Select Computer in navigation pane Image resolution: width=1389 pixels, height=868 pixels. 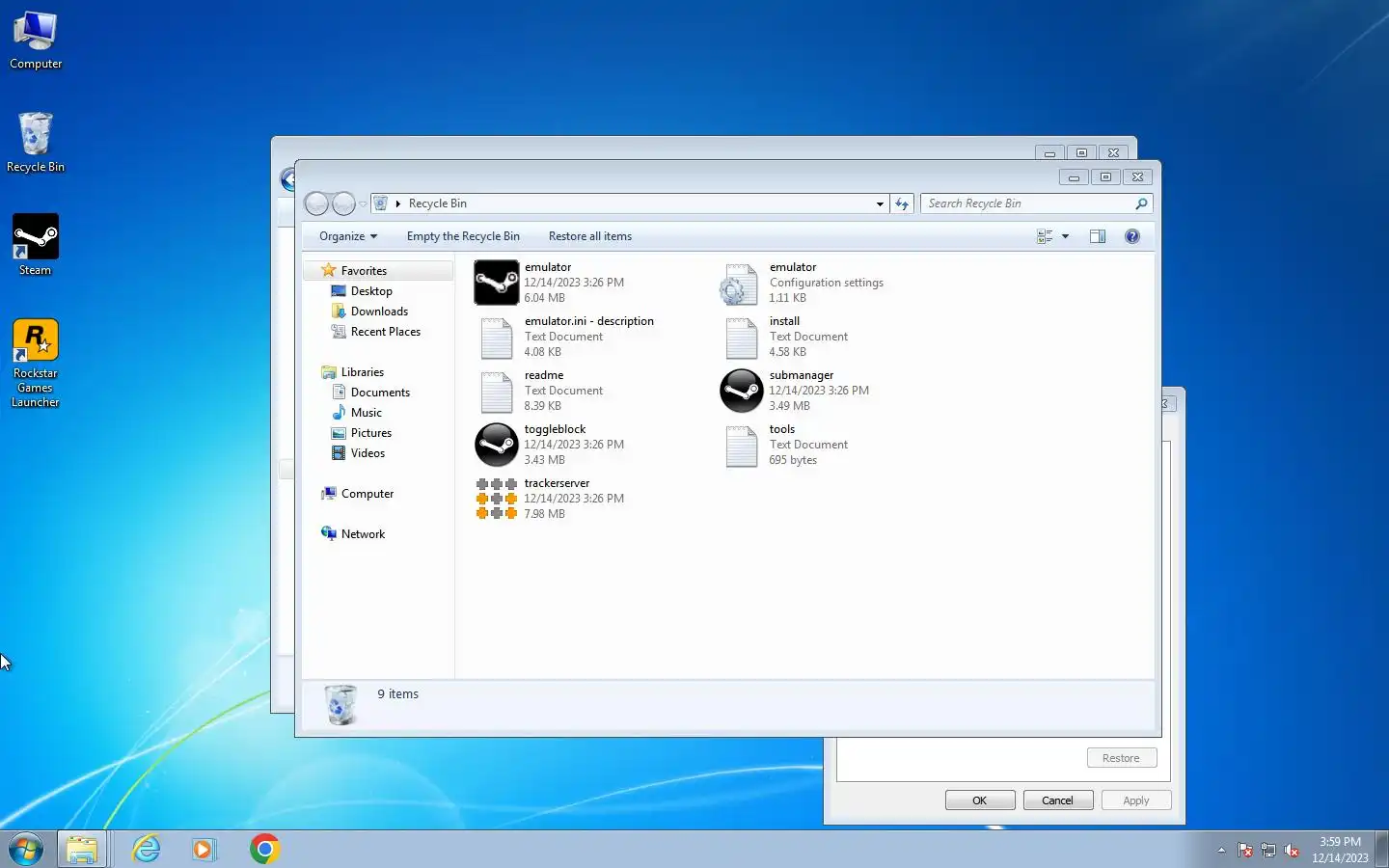point(368,494)
